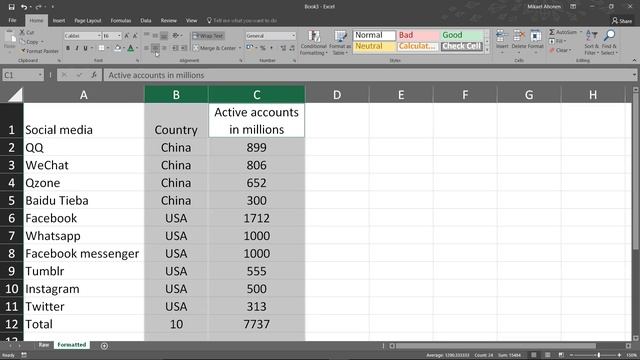Toggle Align Left for the cells
The image size is (640, 360).
click(146, 48)
